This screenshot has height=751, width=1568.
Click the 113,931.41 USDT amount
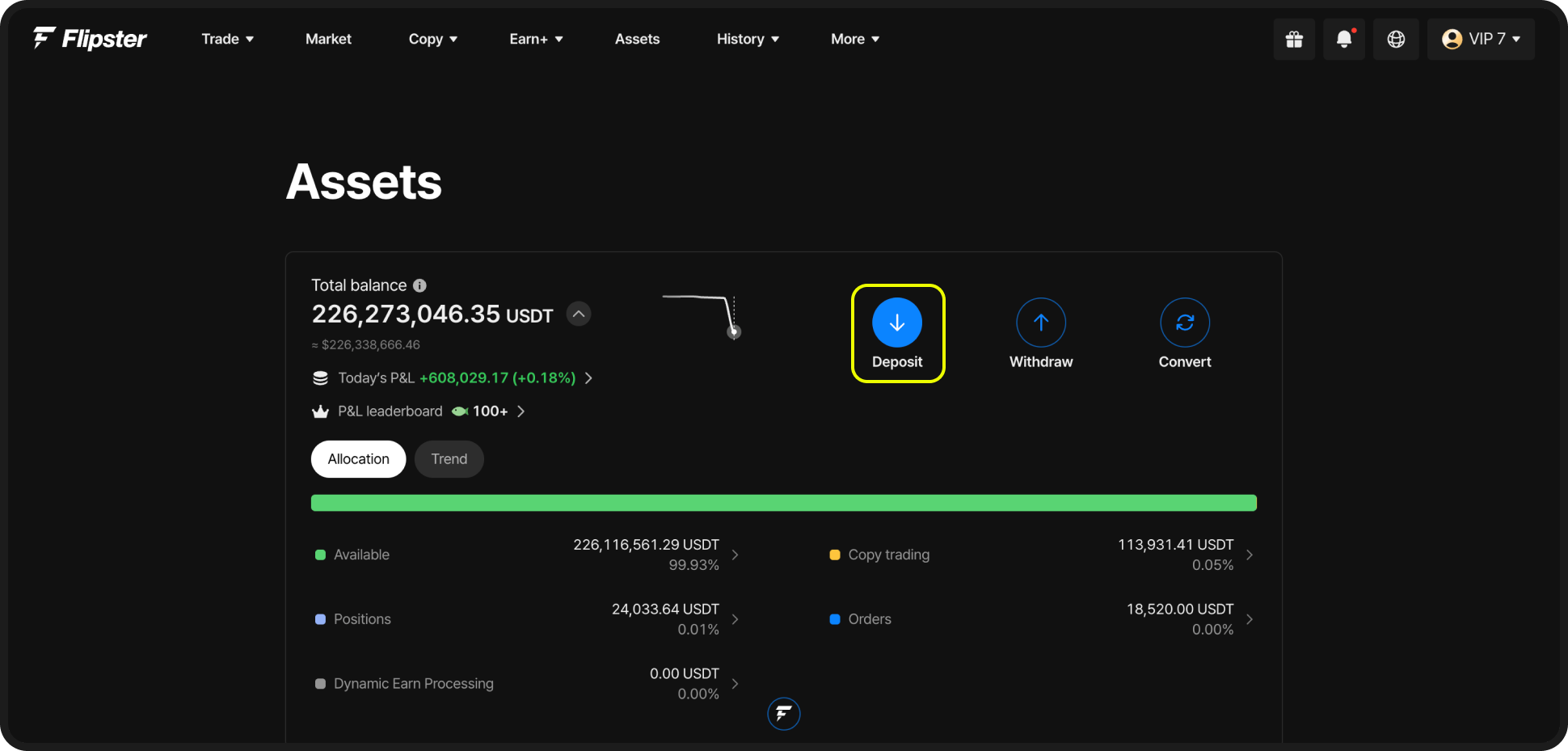(x=1176, y=545)
